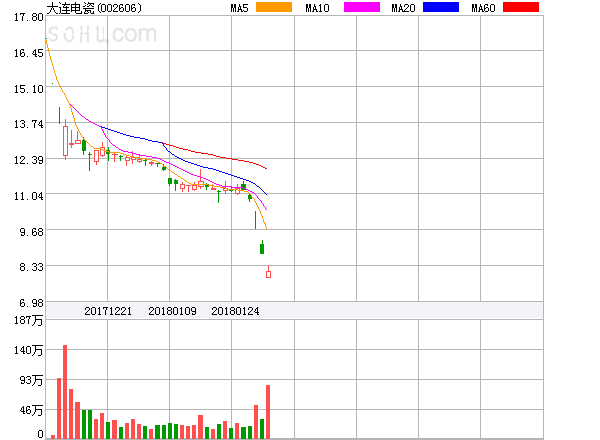Click the 6.98 price axis label

pyautogui.click(x=32, y=303)
